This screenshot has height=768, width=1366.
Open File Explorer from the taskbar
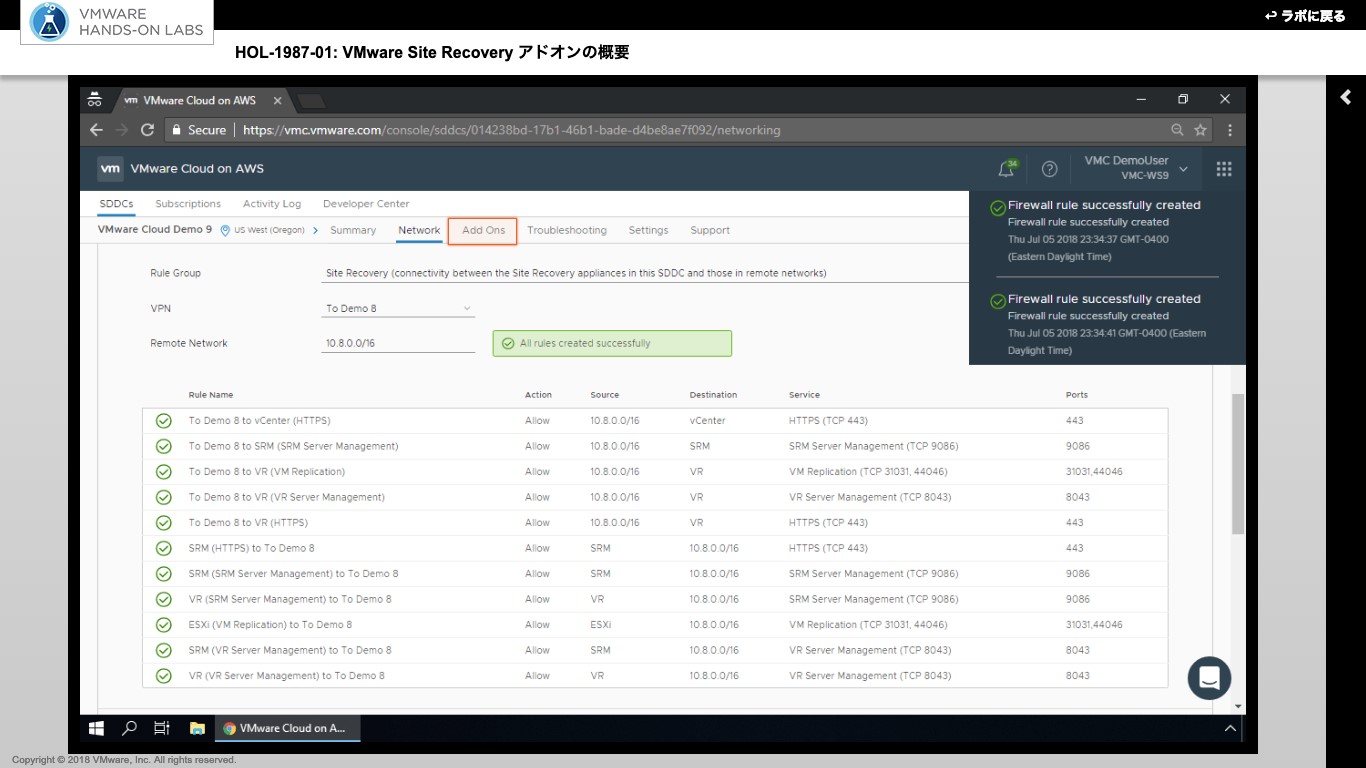click(x=197, y=728)
